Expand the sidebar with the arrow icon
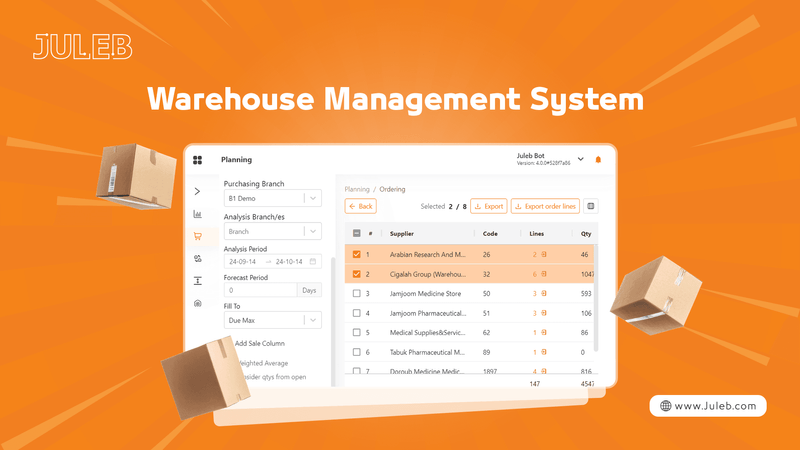Image resolution: width=800 pixels, height=450 pixels. pos(197,191)
